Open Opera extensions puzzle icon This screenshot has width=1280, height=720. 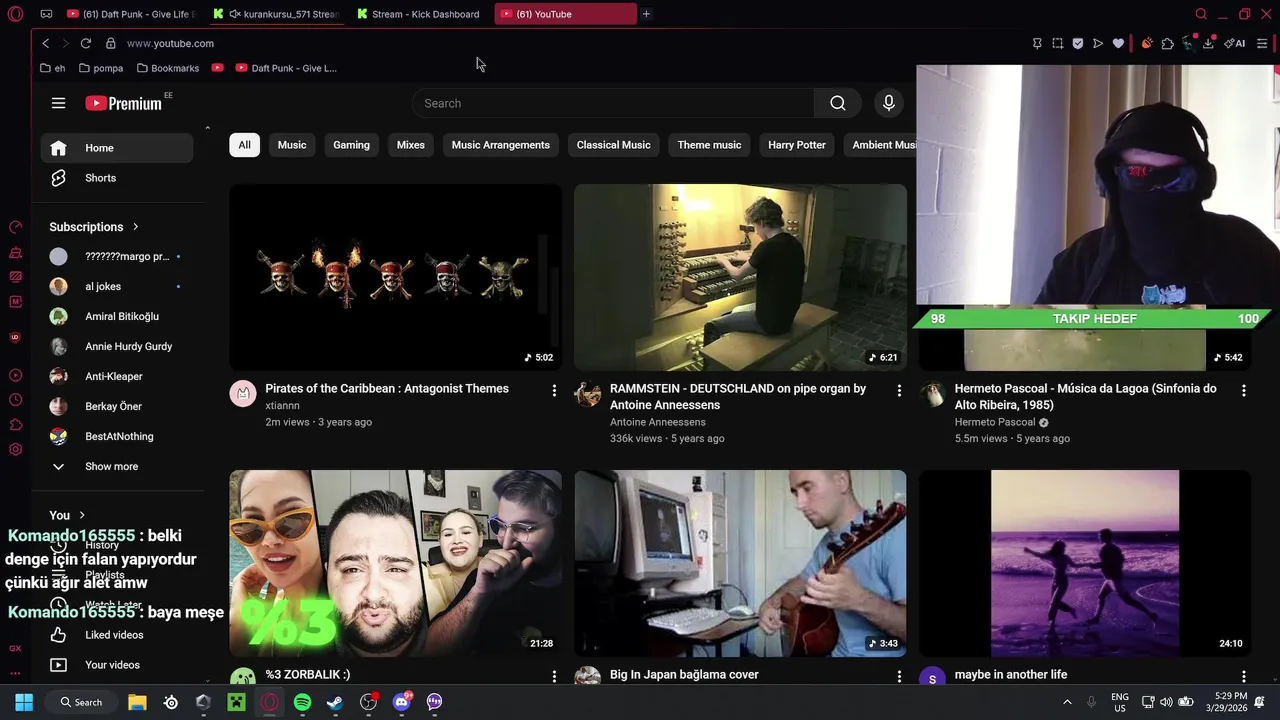1167,43
